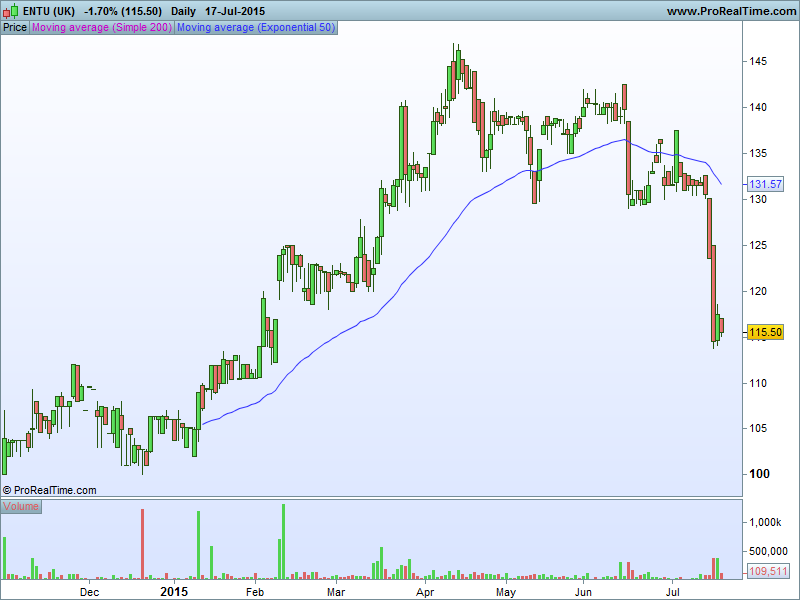The image size is (800, 600).
Task: Click the -1.70% (115.50) change readout
Action: (124, 11)
